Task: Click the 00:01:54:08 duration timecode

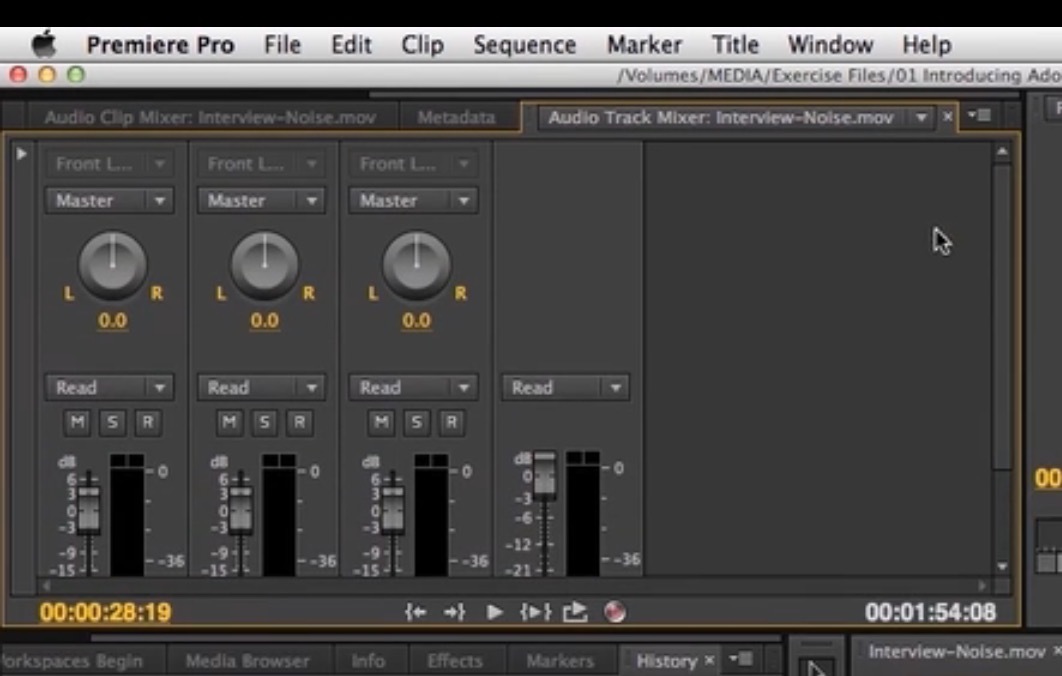Action: pyautogui.click(x=931, y=613)
